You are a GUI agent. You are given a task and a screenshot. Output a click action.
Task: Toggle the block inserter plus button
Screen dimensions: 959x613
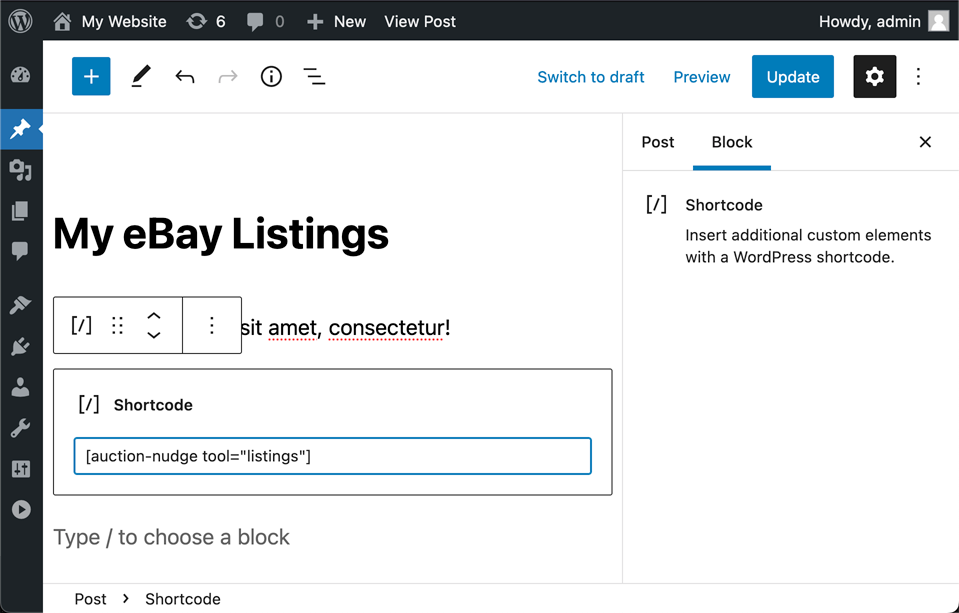coord(91,76)
